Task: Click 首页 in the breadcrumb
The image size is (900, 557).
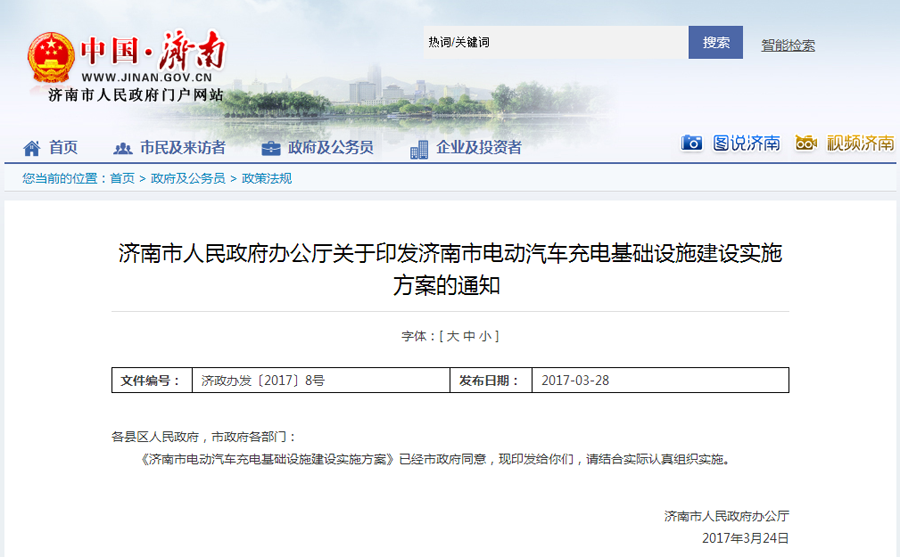Action: pos(122,179)
